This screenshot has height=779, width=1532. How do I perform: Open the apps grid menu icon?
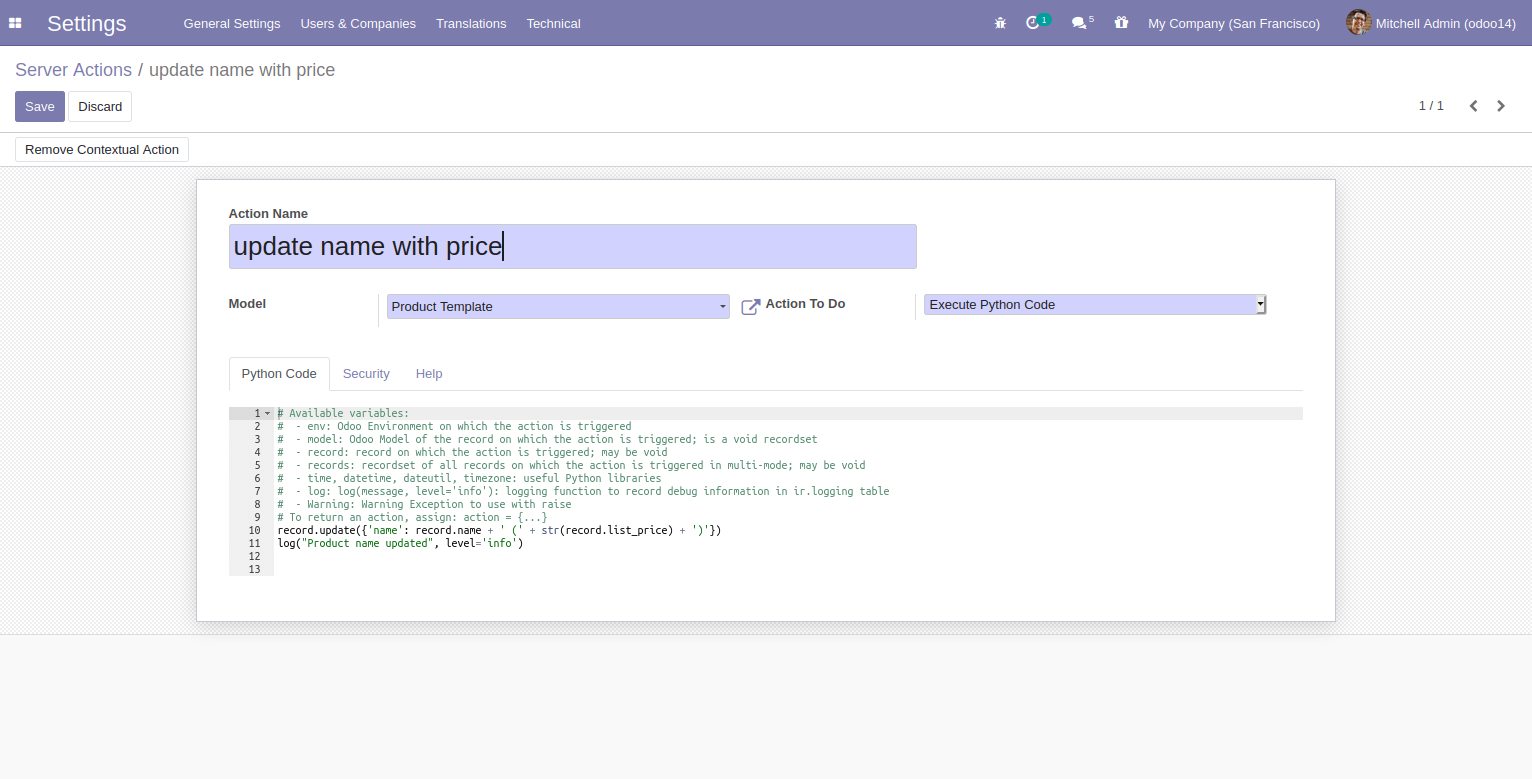pos(15,23)
